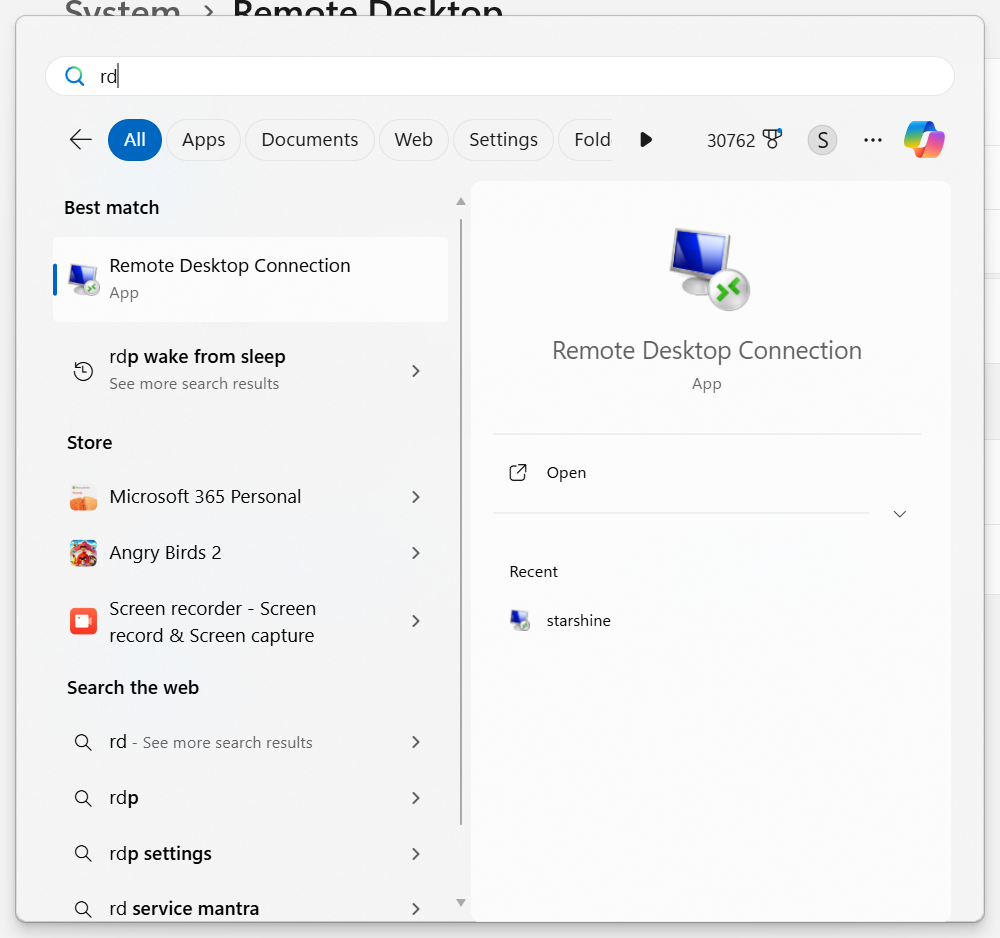This screenshot has width=1000, height=938.
Task: Switch to the Apps filter tab
Action: pyautogui.click(x=203, y=140)
